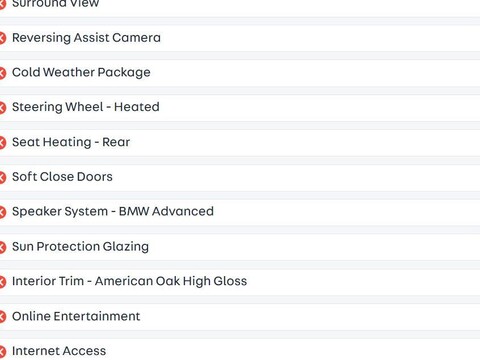Viewport: 480px width, 360px height.
Task: Click red X icon beside Sun Protection Glazing
Action: point(2,247)
